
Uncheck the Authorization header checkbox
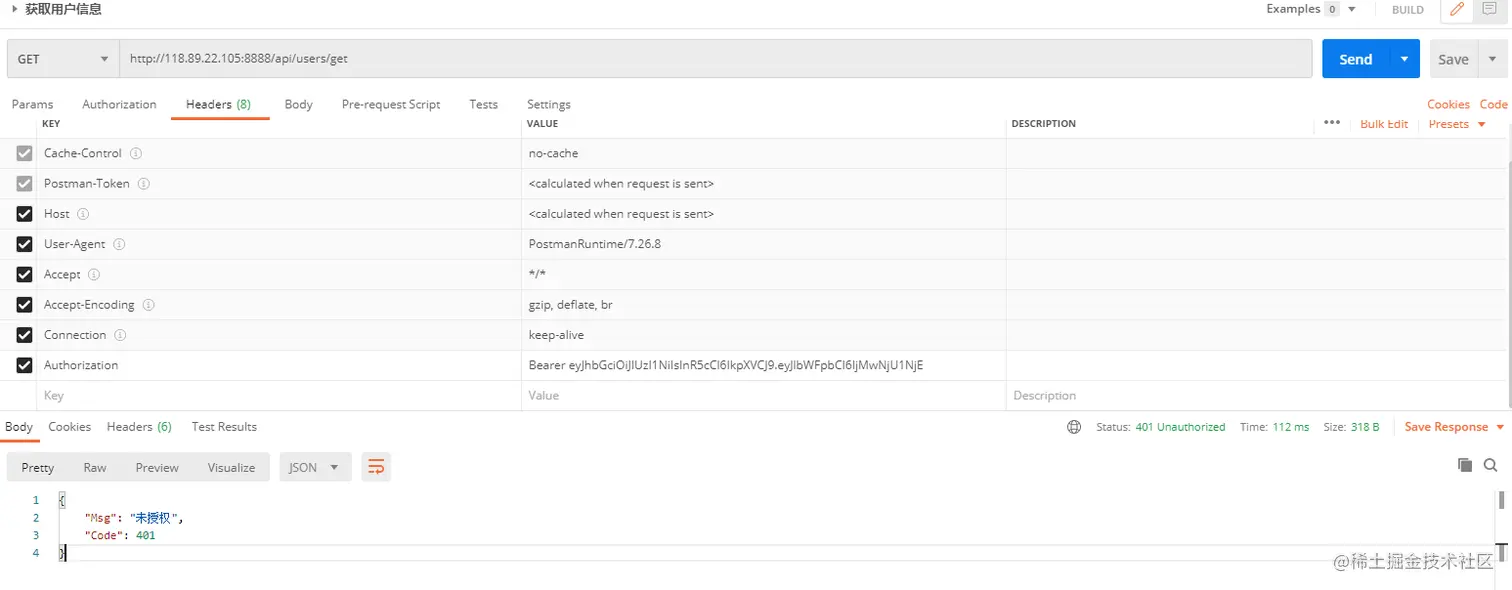point(25,365)
